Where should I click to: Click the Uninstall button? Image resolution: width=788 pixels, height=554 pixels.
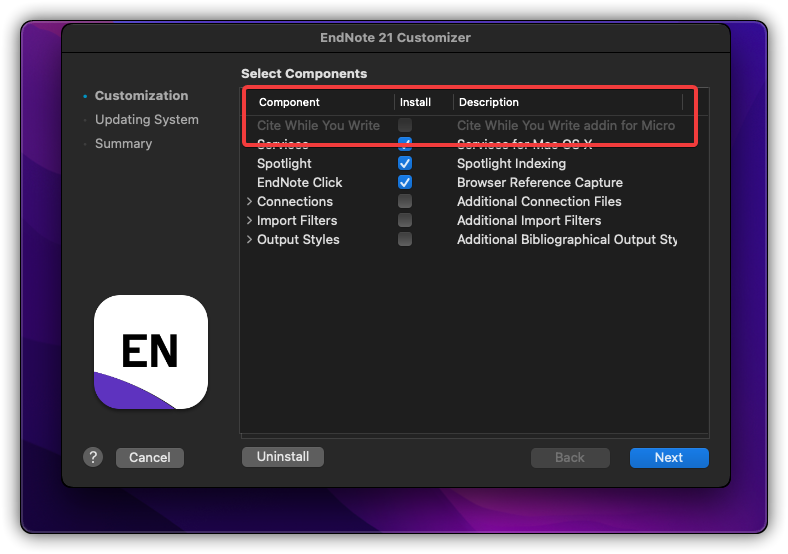283,456
